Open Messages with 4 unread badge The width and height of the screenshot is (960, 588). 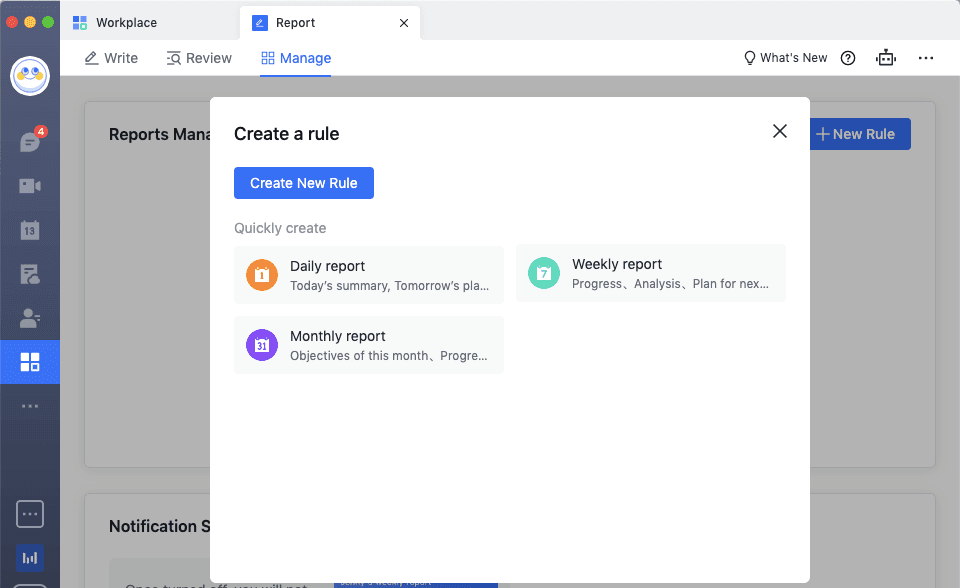(30, 141)
